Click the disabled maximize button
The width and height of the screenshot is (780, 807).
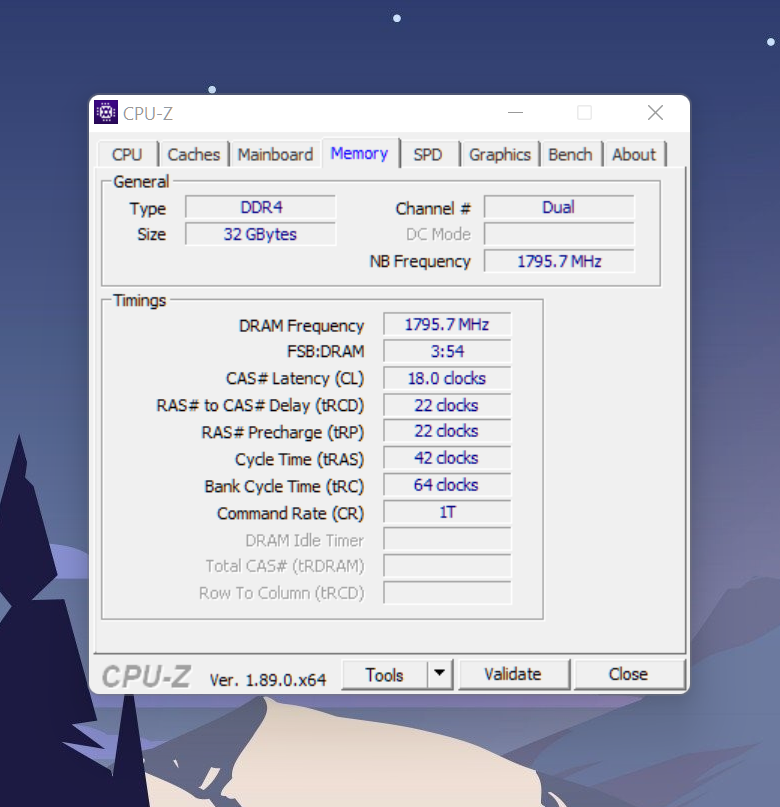(x=584, y=113)
